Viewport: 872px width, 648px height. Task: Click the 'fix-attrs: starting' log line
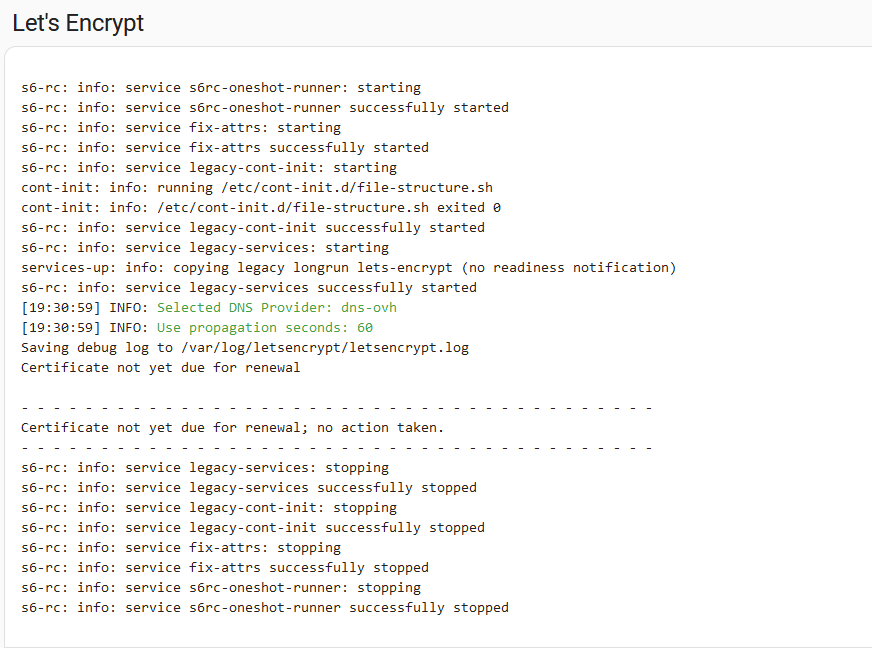tap(181, 127)
